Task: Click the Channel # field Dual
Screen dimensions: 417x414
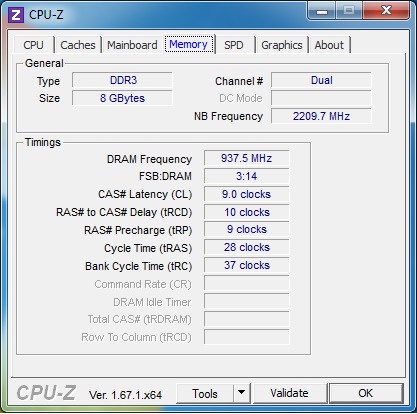Action: [321, 80]
